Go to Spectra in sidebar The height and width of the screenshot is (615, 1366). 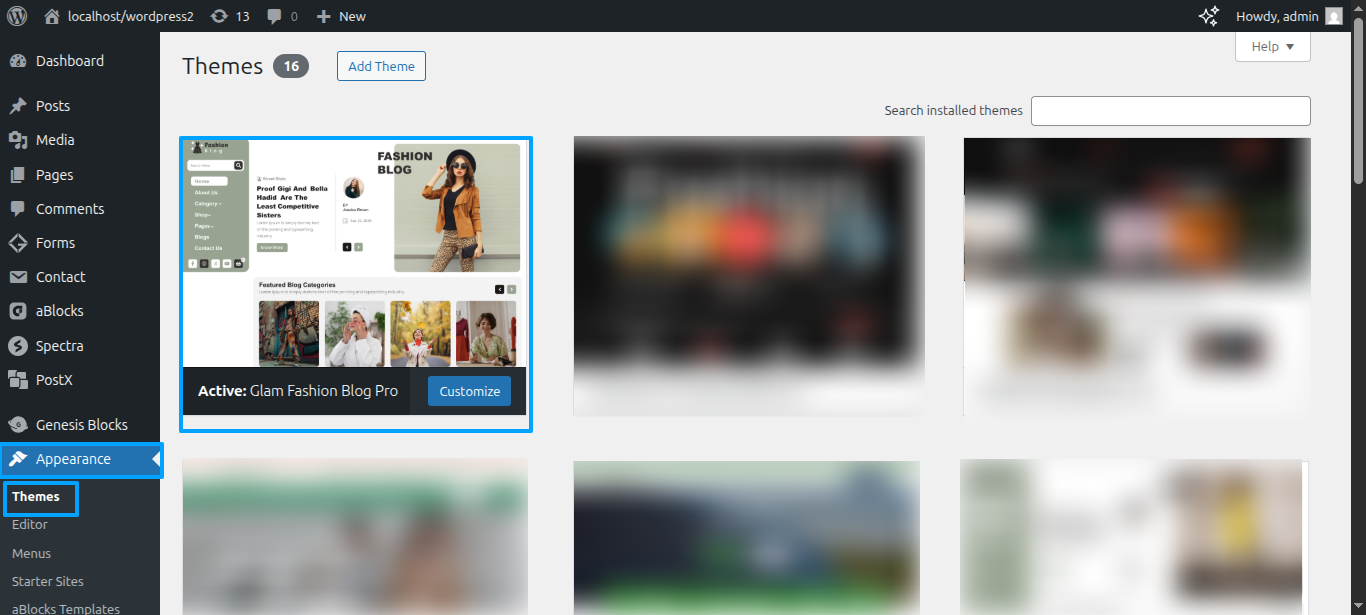pyautogui.click(x=59, y=346)
